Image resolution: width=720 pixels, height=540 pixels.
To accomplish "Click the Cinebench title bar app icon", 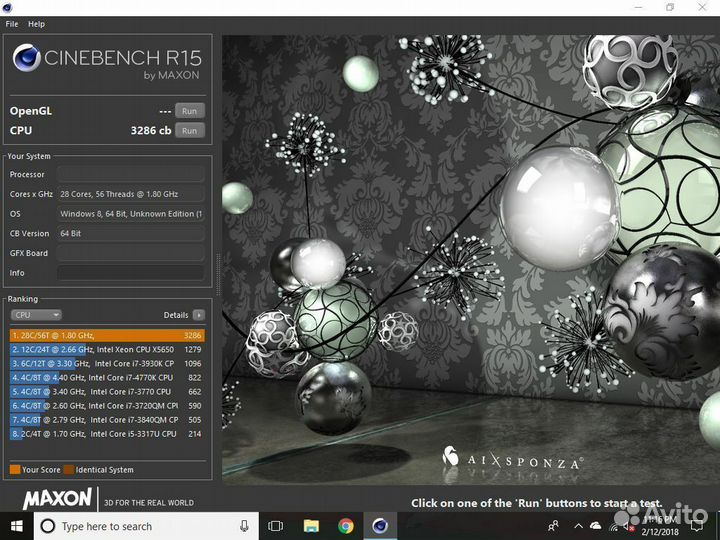I will pos(7,7).
